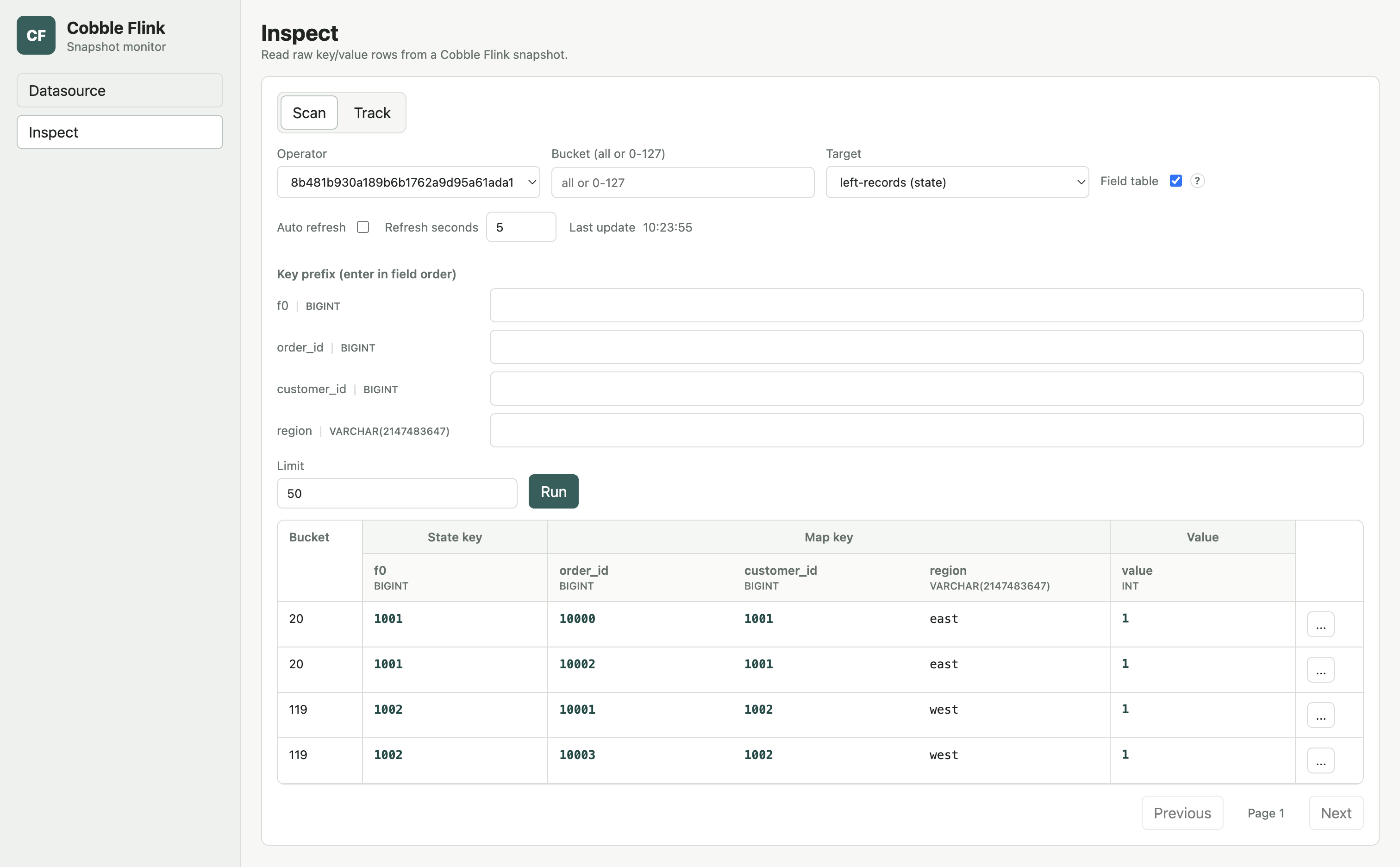Select the Inspect sidebar item
The width and height of the screenshot is (1400, 867).
point(120,132)
